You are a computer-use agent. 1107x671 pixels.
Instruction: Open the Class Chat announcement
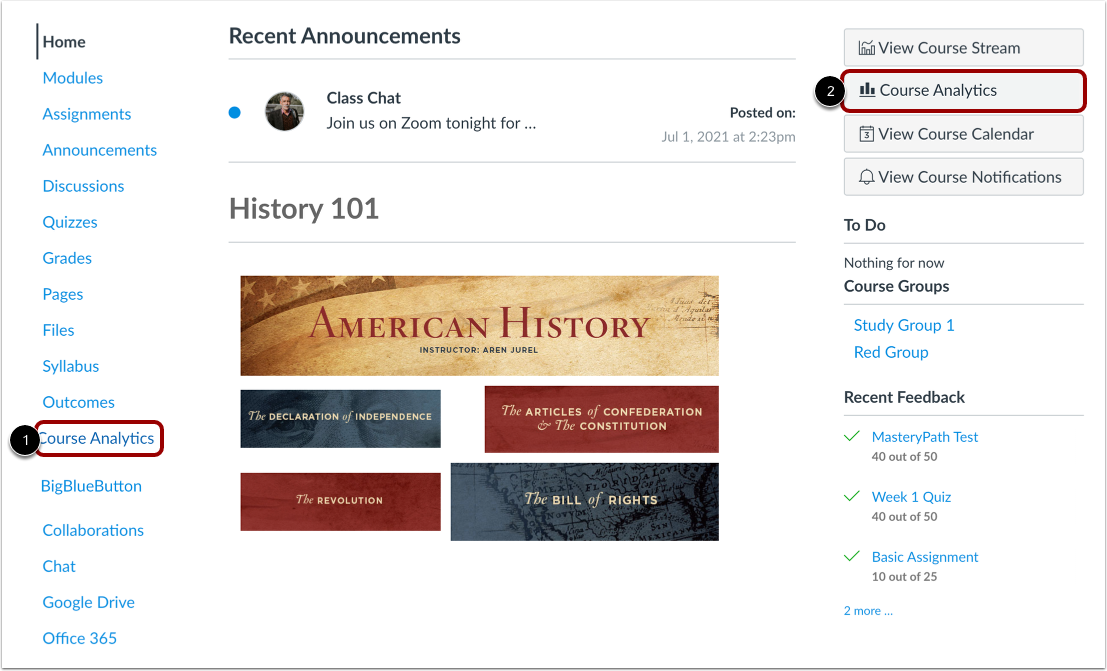point(363,98)
